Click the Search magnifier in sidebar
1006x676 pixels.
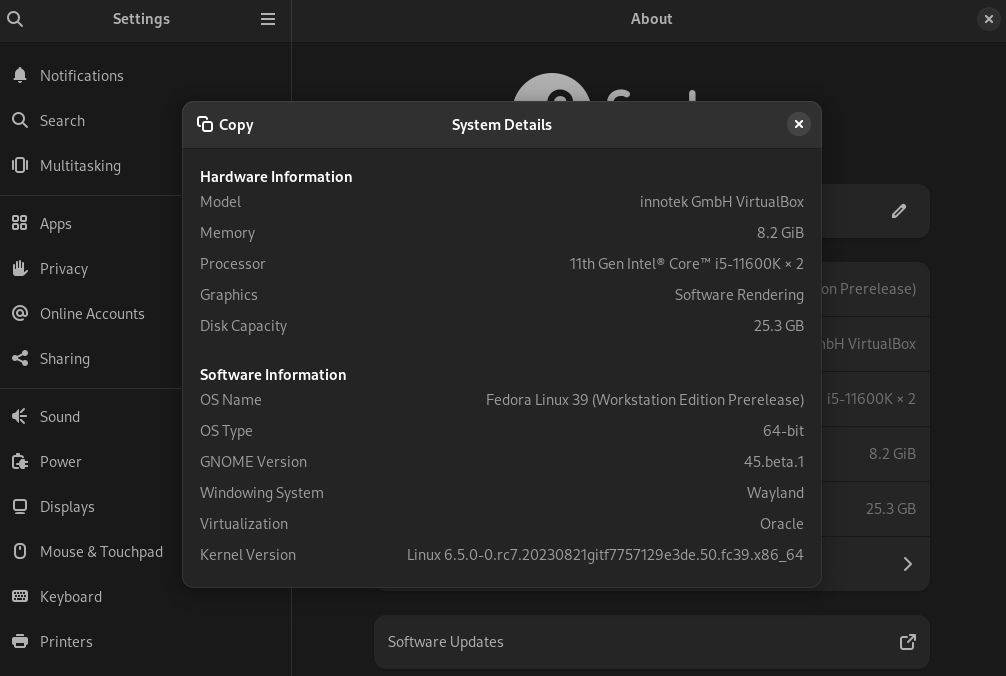tap(20, 120)
